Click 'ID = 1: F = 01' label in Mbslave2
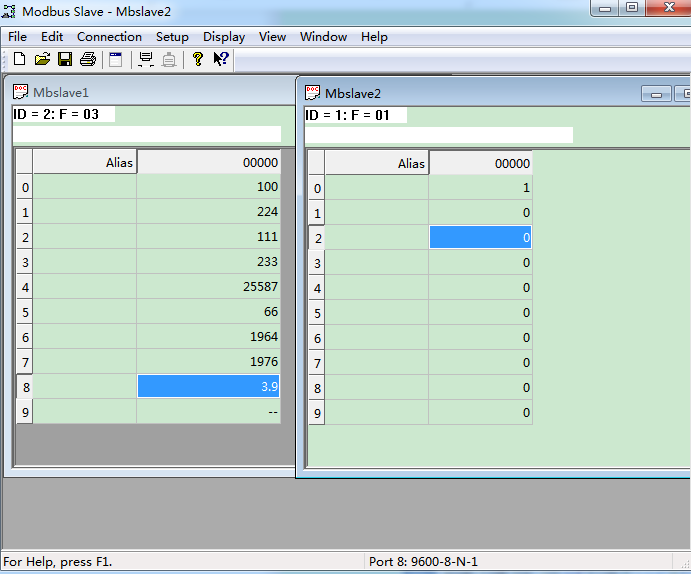Image resolution: width=691 pixels, height=574 pixels. [x=347, y=115]
